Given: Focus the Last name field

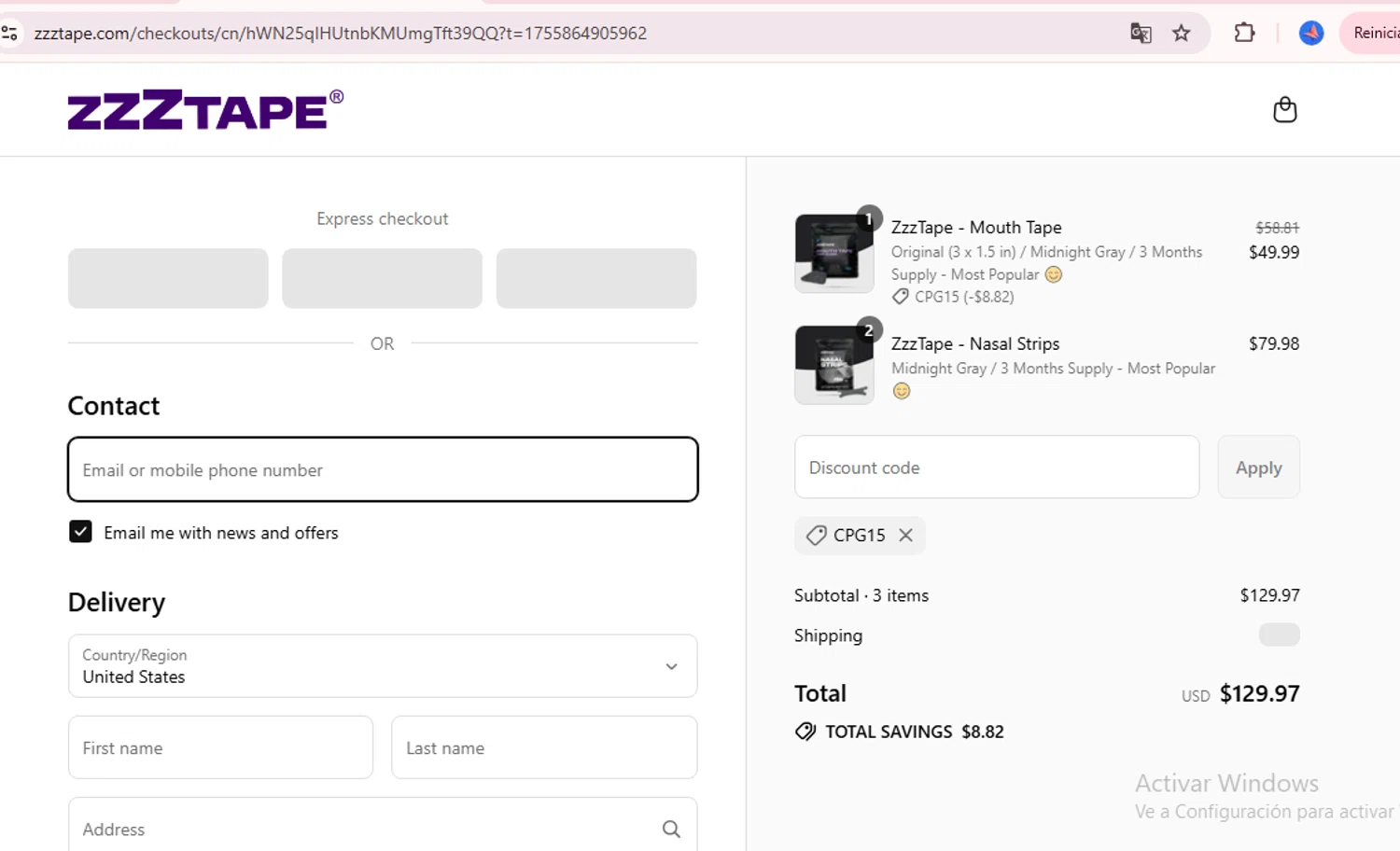Looking at the screenshot, I should point(544,747).
